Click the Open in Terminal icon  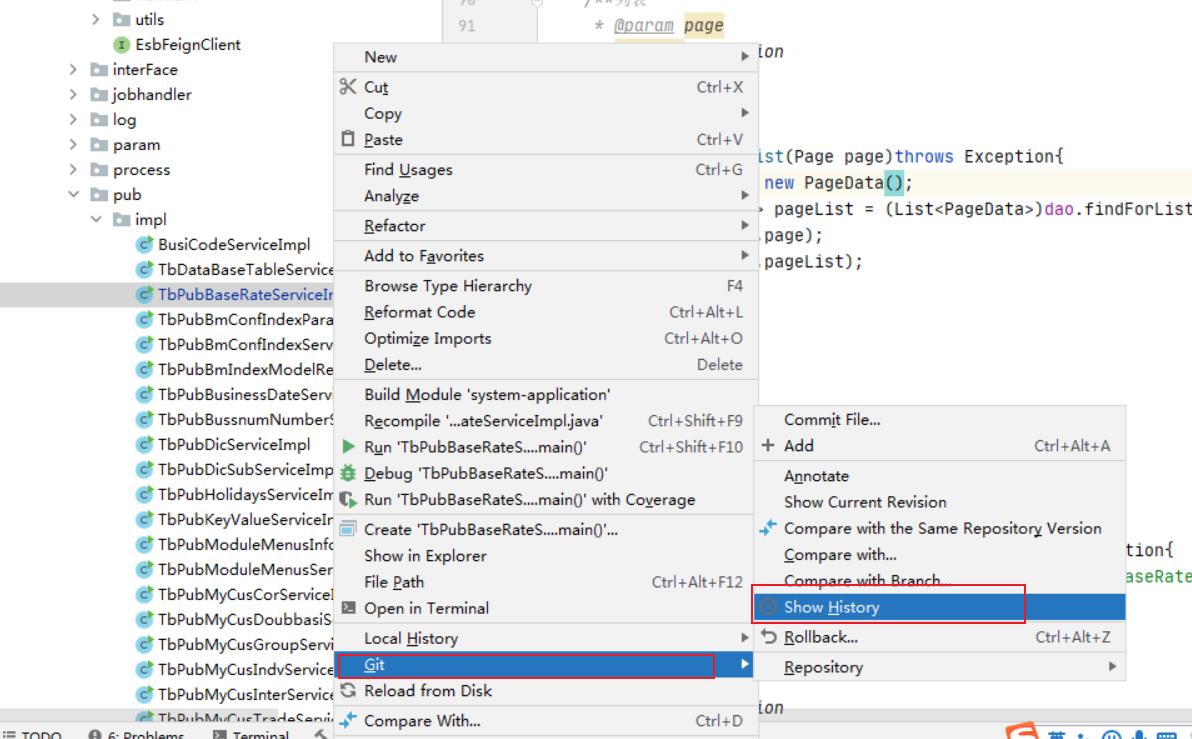click(348, 608)
